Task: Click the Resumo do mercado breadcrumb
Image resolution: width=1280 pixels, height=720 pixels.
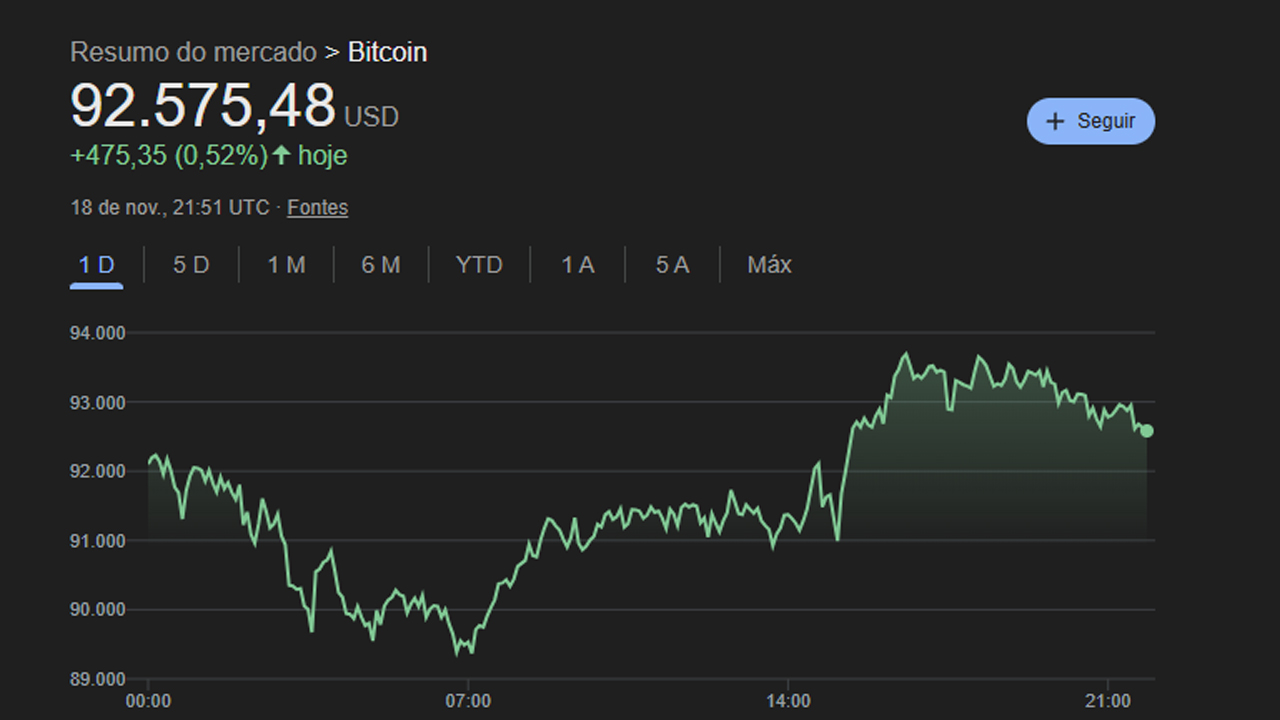Action: coord(193,52)
